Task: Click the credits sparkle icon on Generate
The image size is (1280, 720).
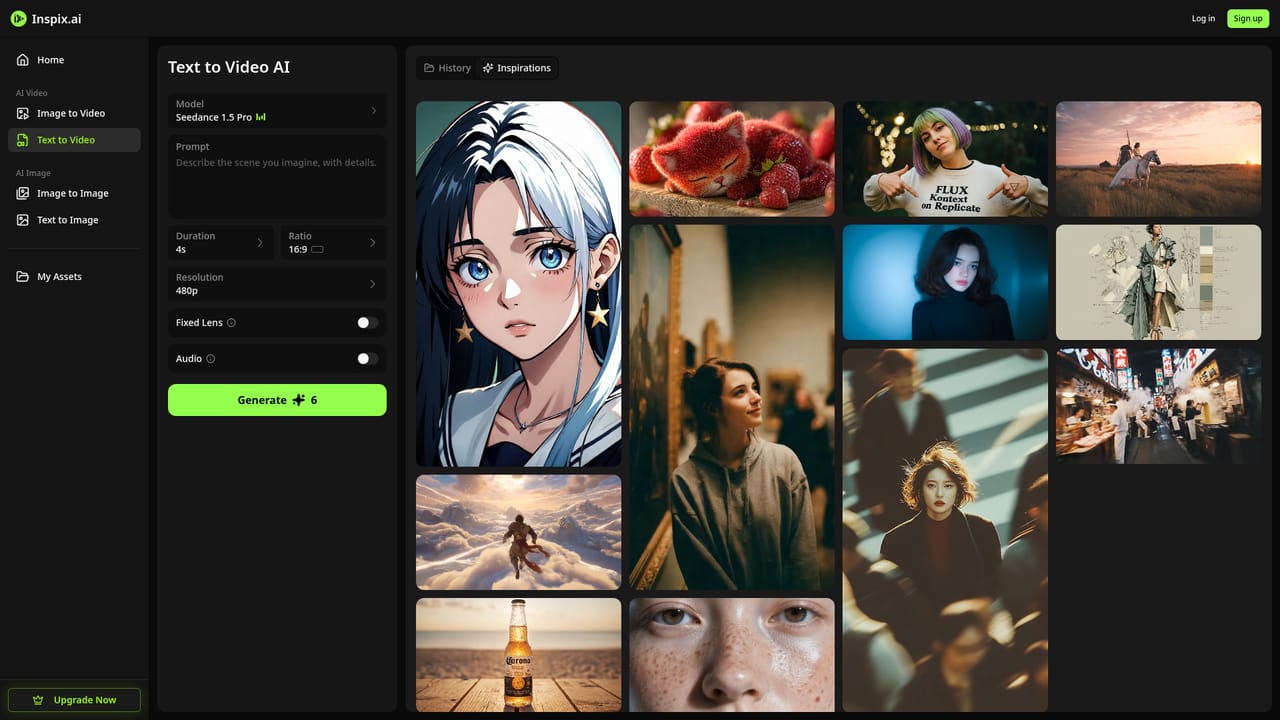Action: point(298,400)
